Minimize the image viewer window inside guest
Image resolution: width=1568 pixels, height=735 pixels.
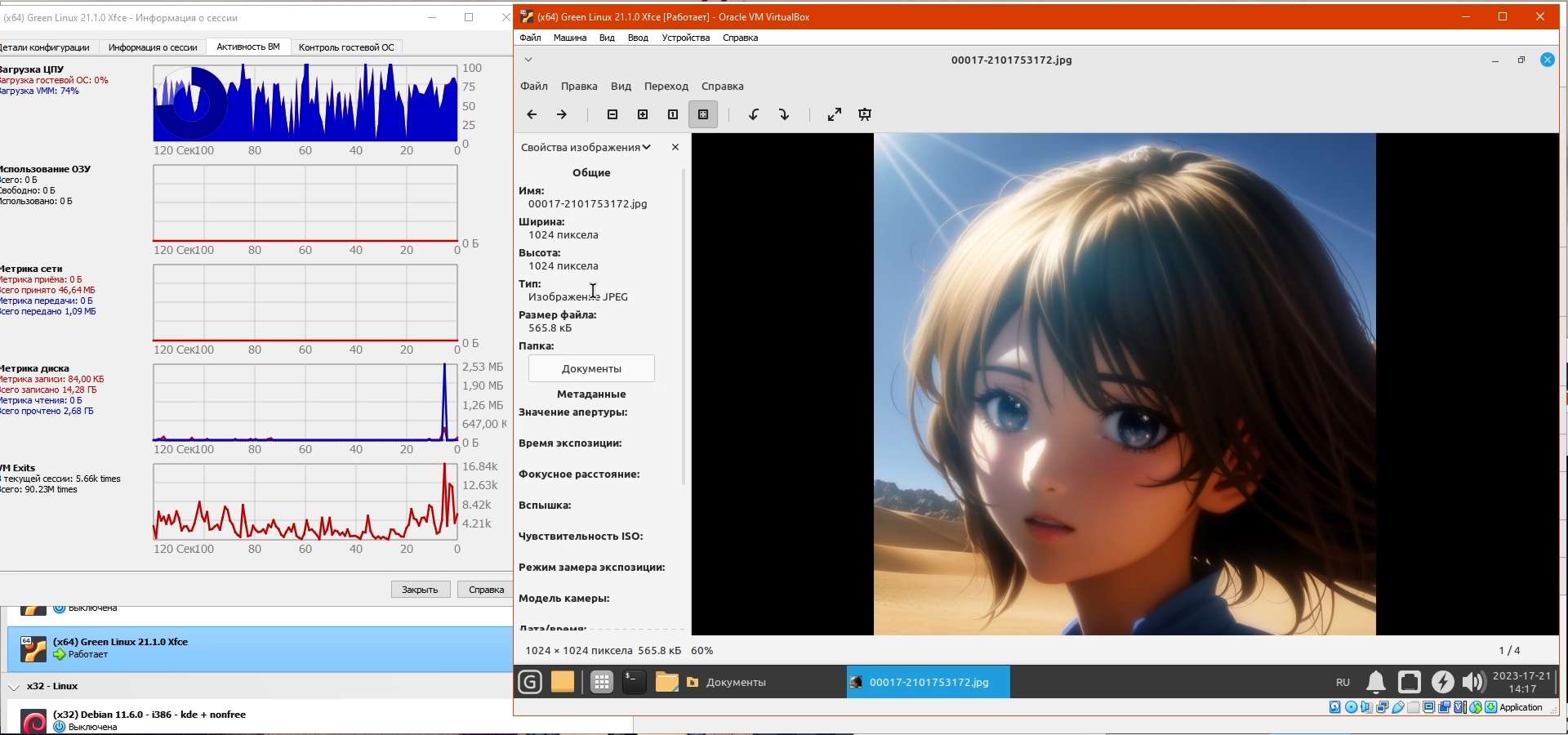(1495, 60)
